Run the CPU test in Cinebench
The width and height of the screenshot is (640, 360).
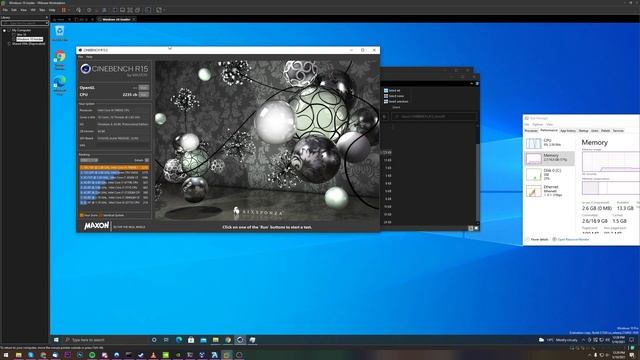(x=144, y=94)
